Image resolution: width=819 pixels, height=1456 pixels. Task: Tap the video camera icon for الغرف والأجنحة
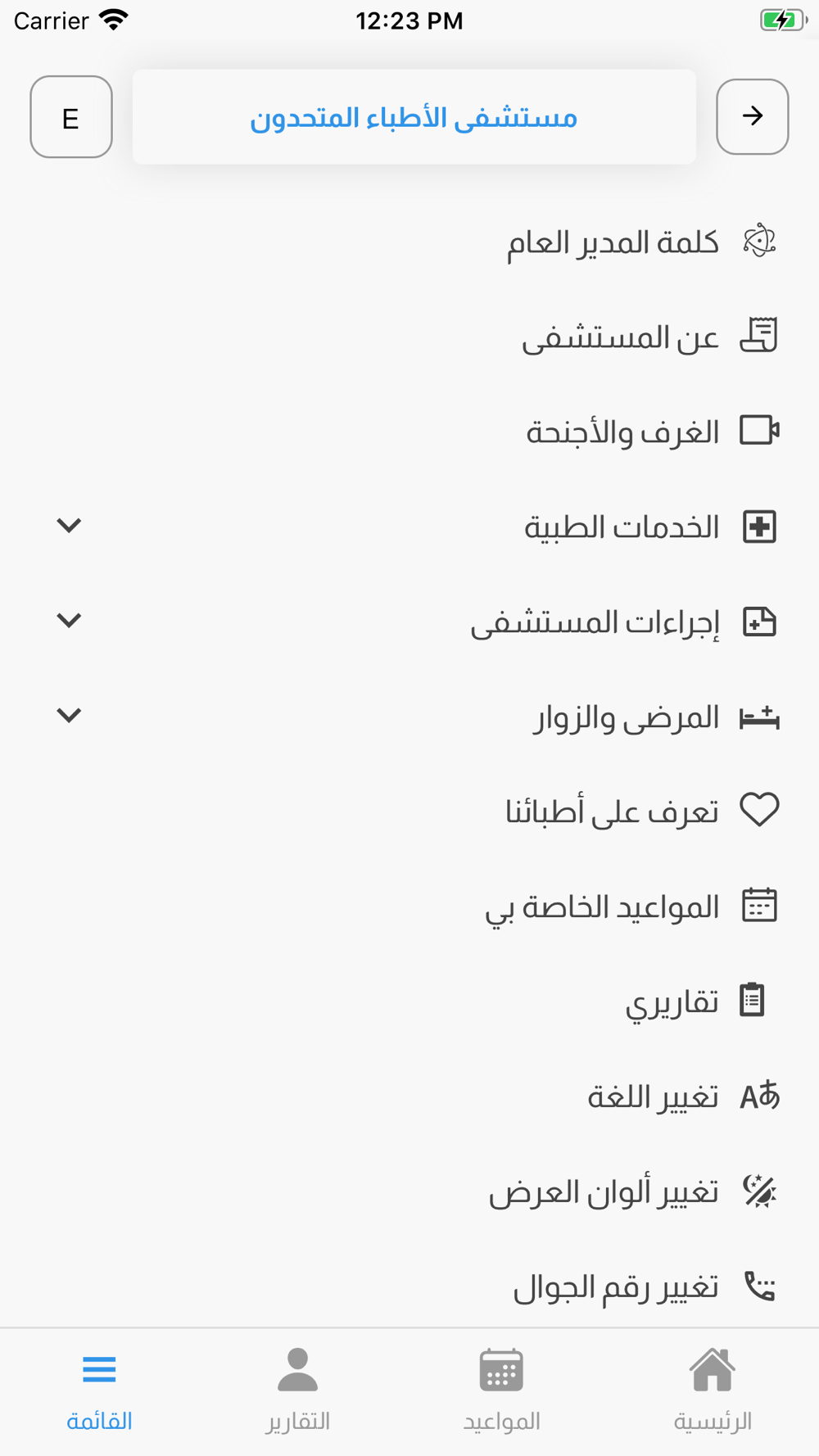(x=759, y=431)
